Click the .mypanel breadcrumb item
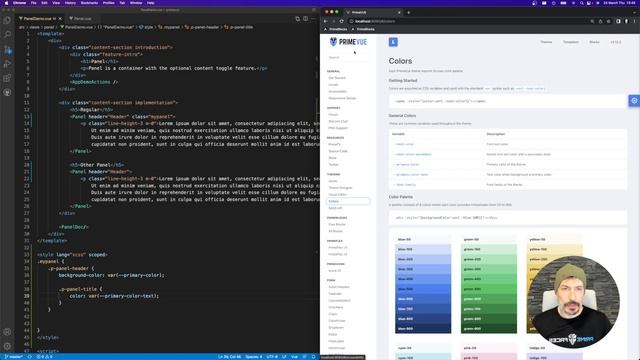Image resolution: width=640 pixels, height=360 pixels. [169, 27]
